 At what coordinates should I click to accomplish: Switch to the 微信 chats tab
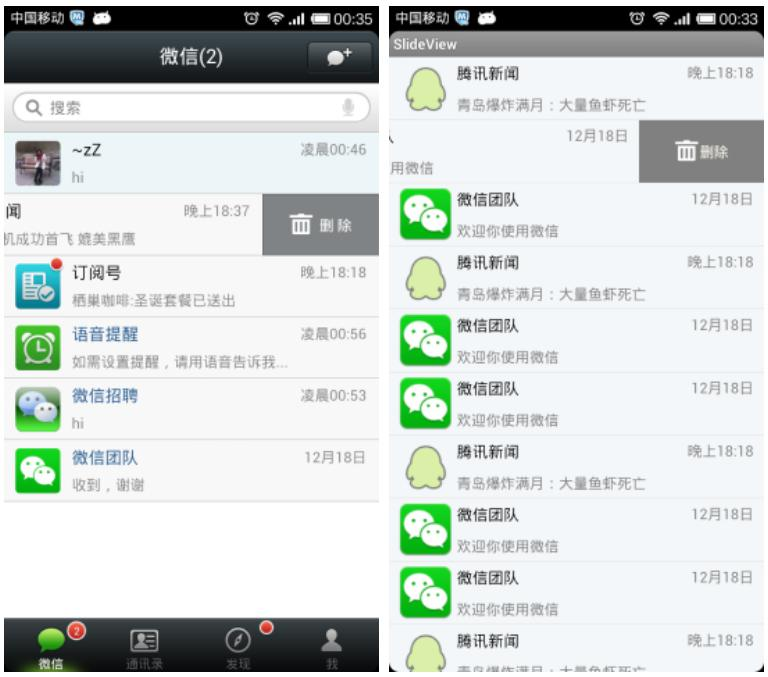[51, 646]
